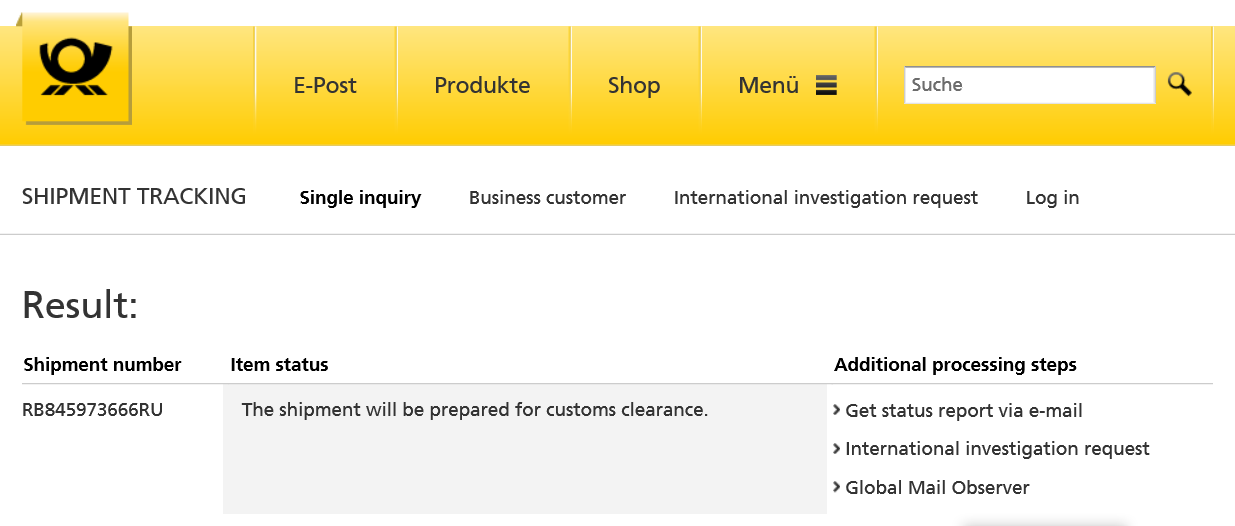Image resolution: width=1235 pixels, height=526 pixels.
Task: Choose Get status report via e-mail
Action: pyautogui.click(x=964, y=411)
